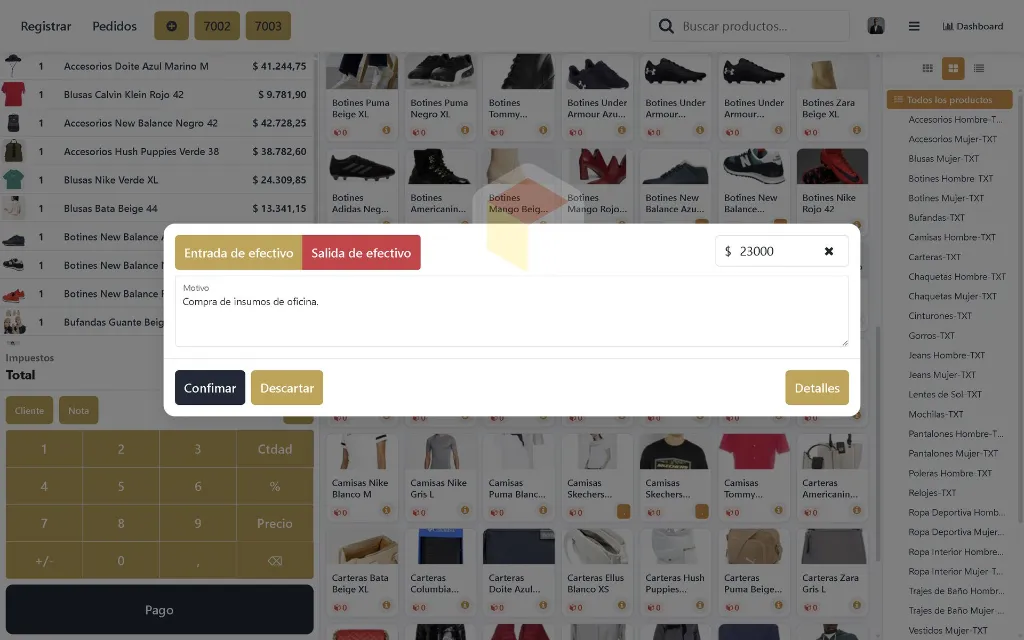Select the % discount numpad mode

(275, 487)
